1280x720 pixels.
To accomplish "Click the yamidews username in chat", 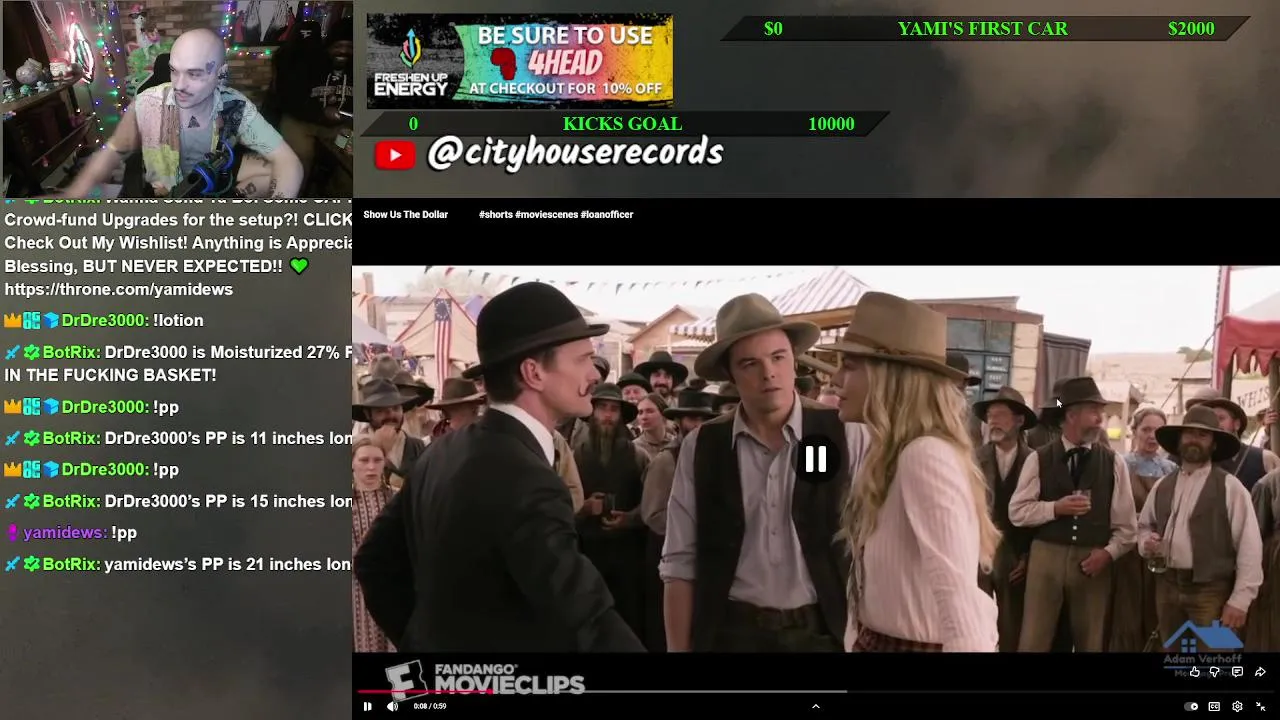I will (64, 532).
